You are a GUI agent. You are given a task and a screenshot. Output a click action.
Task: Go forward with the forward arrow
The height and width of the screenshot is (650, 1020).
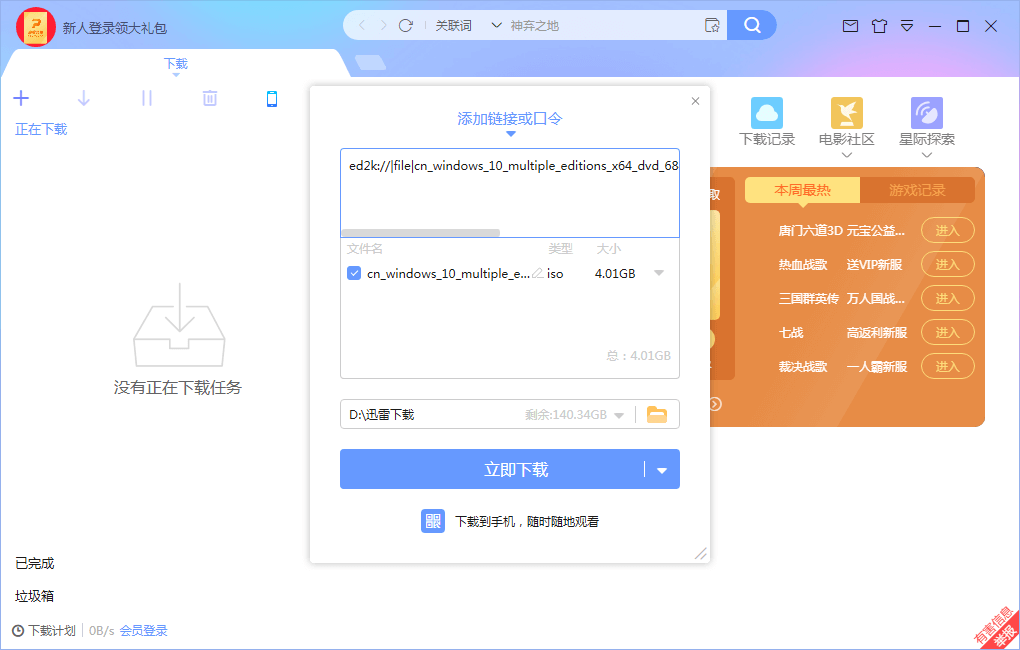tap(383, 25)
